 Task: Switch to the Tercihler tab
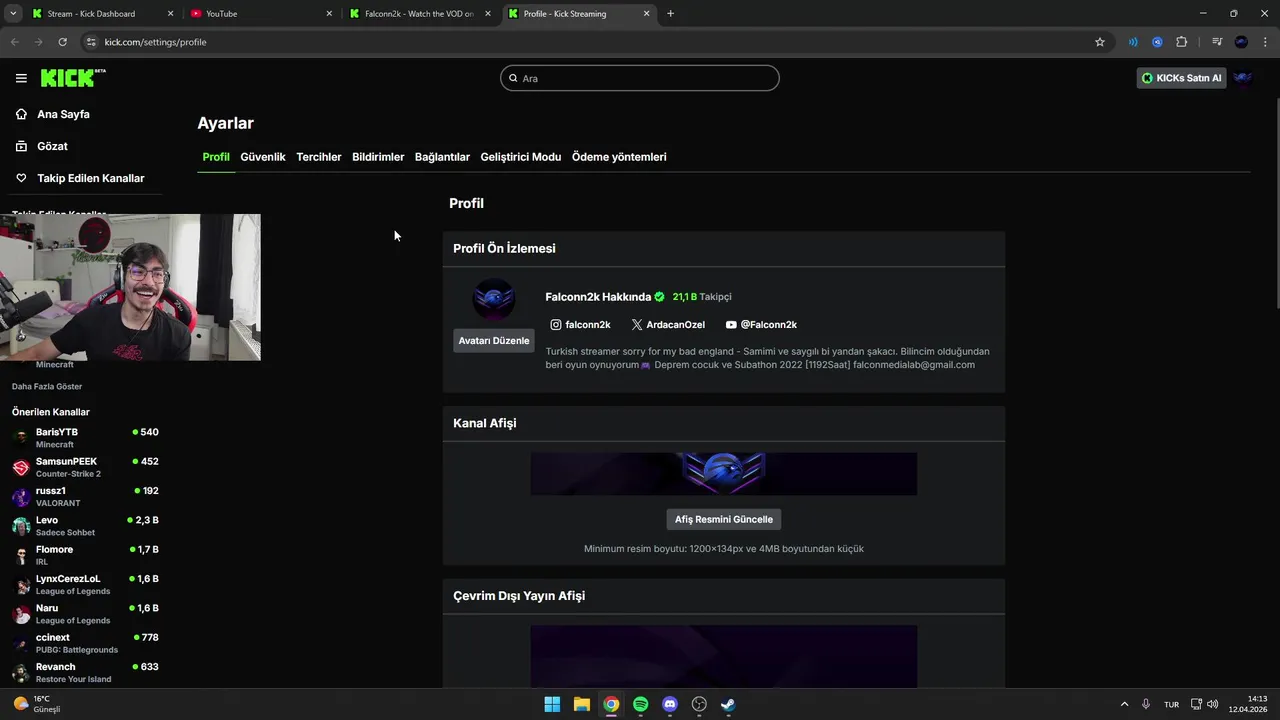319,157
